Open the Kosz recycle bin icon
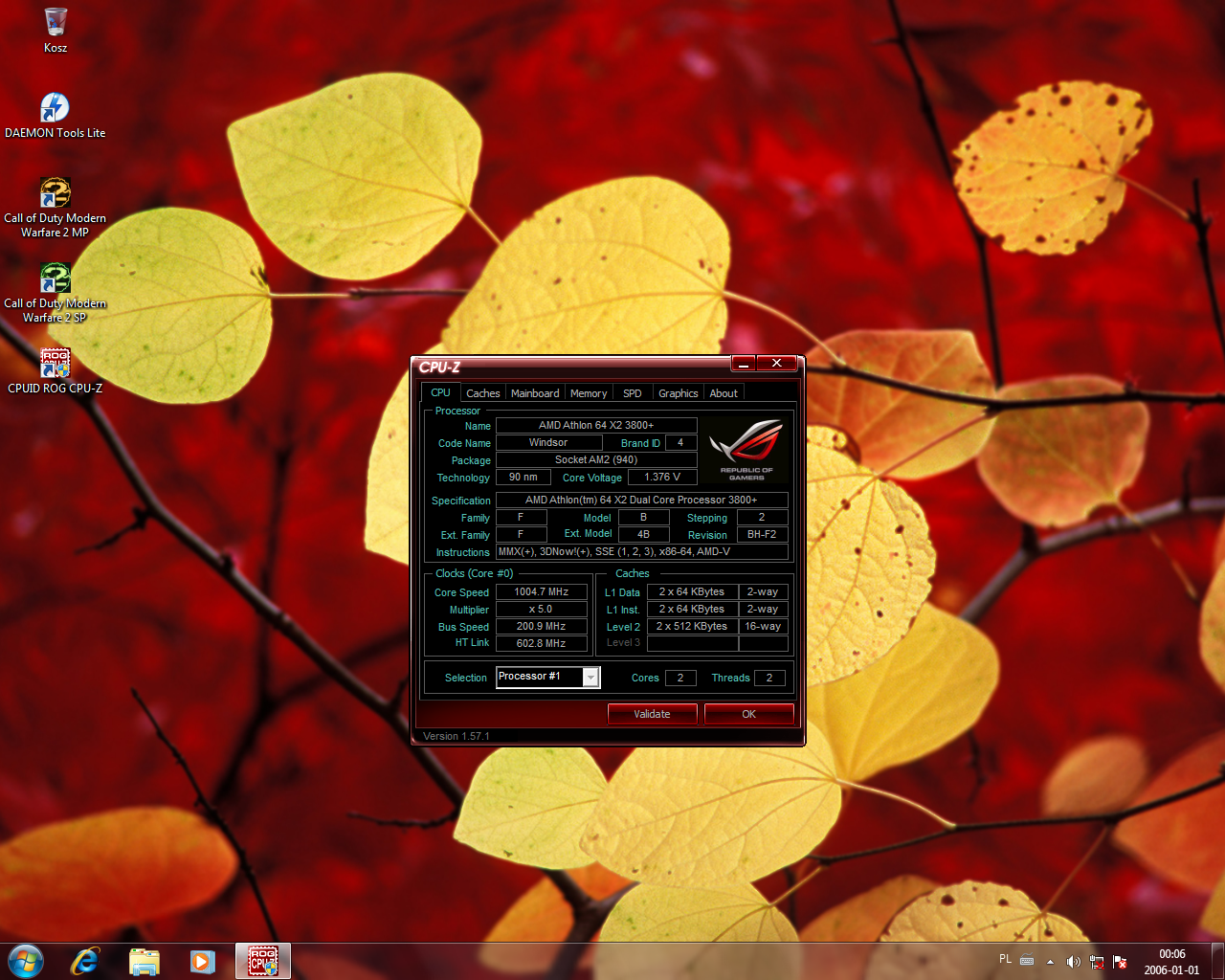This screenshot has width=1225, height=980. 56,23
